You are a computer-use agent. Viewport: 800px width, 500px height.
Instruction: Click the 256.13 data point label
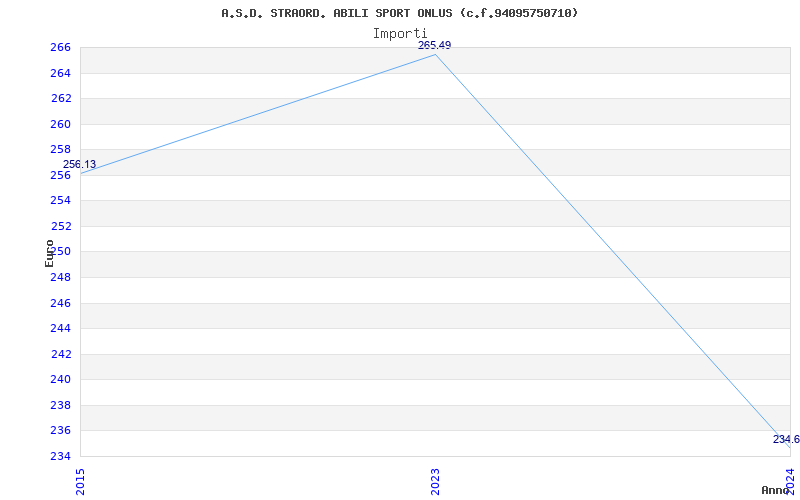[x=79, y=165]
